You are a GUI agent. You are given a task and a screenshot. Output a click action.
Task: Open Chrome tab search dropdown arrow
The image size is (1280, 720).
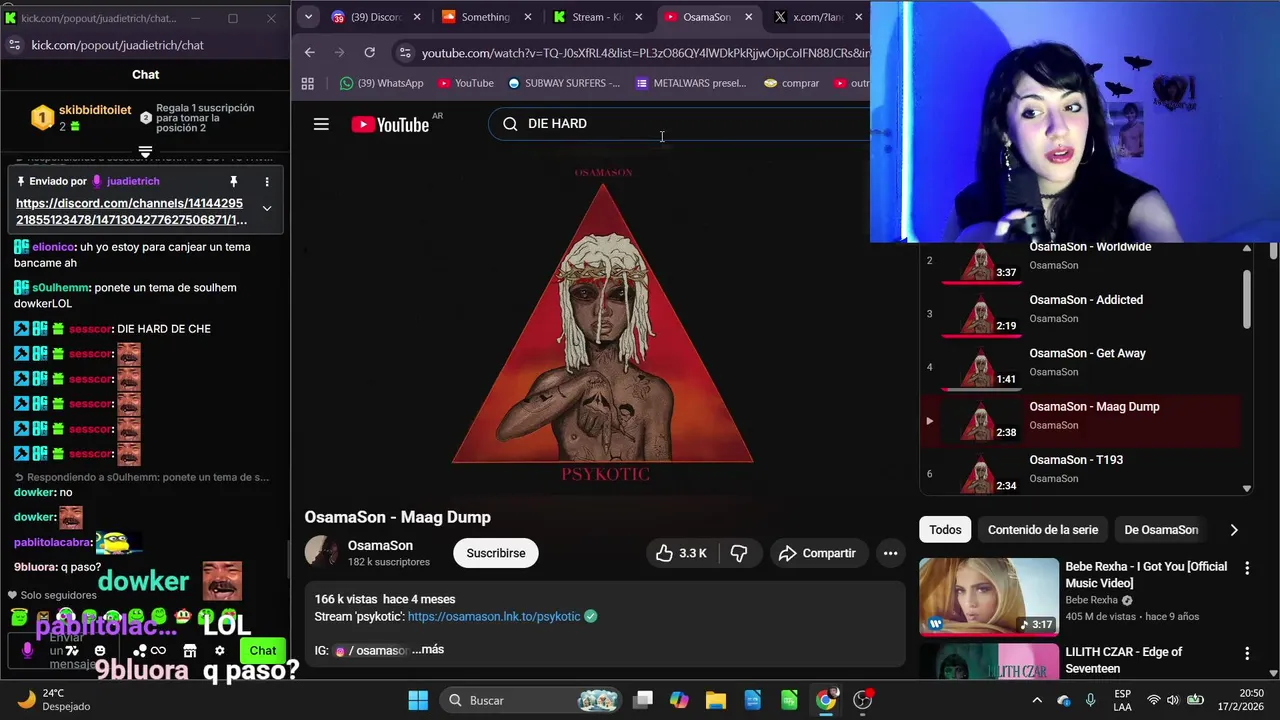(308, 16)
